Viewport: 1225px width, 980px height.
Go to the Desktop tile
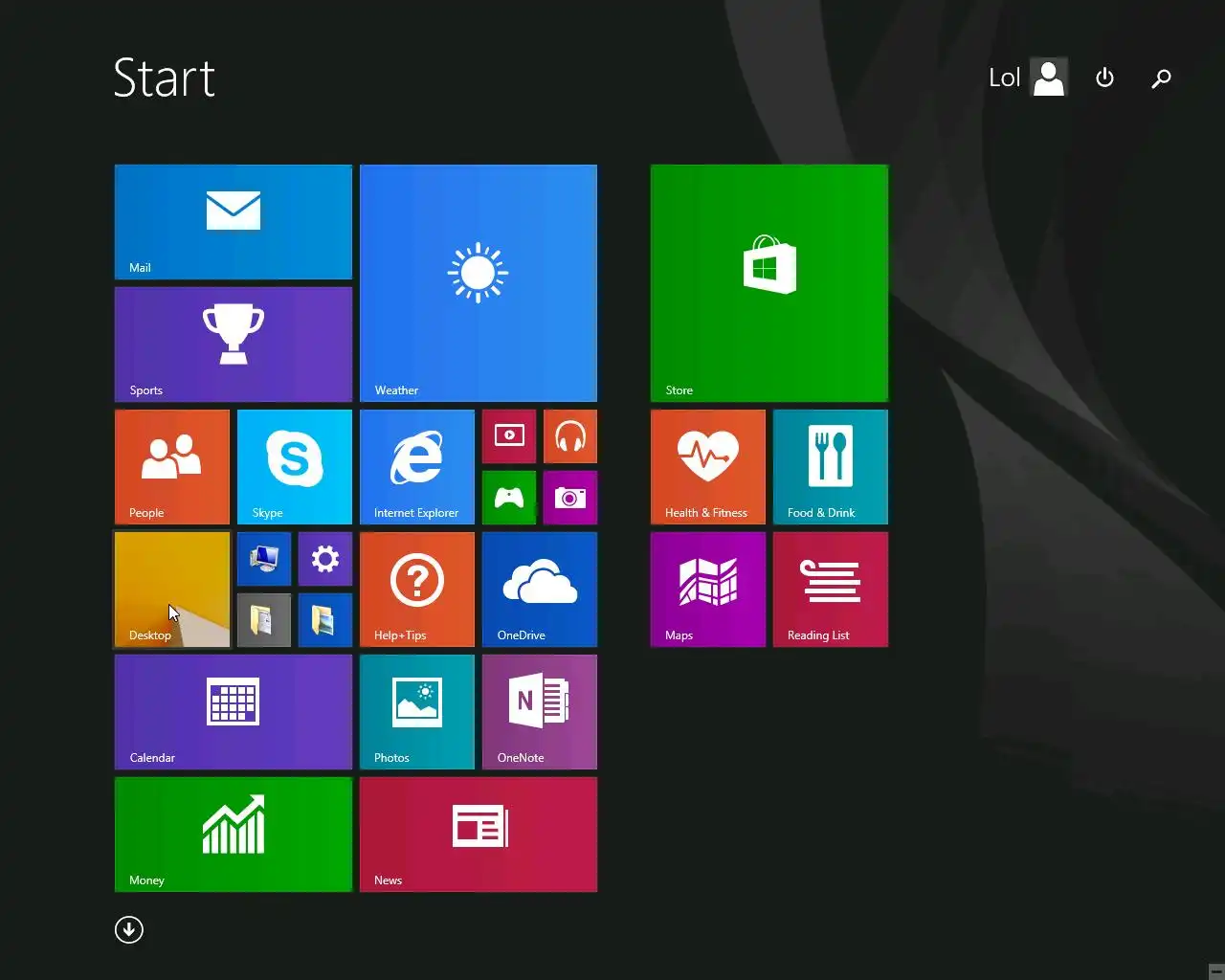pos(172,590)
